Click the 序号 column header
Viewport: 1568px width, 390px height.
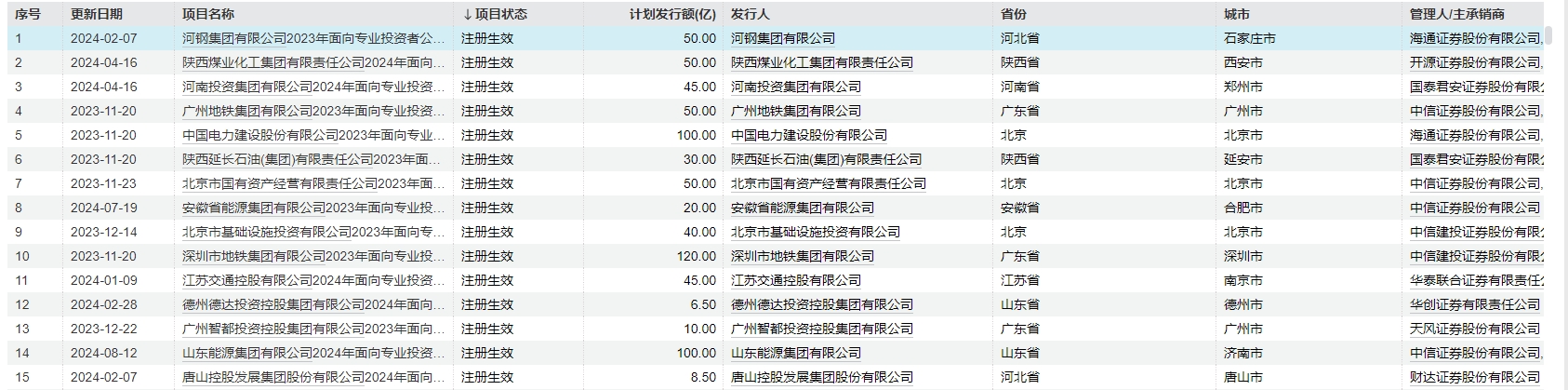(x=28, y=15)
